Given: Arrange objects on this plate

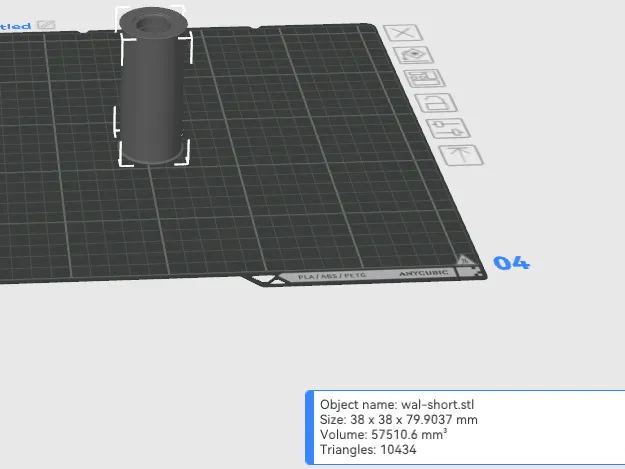Looking at the screenshot, I should coord(425,78).
